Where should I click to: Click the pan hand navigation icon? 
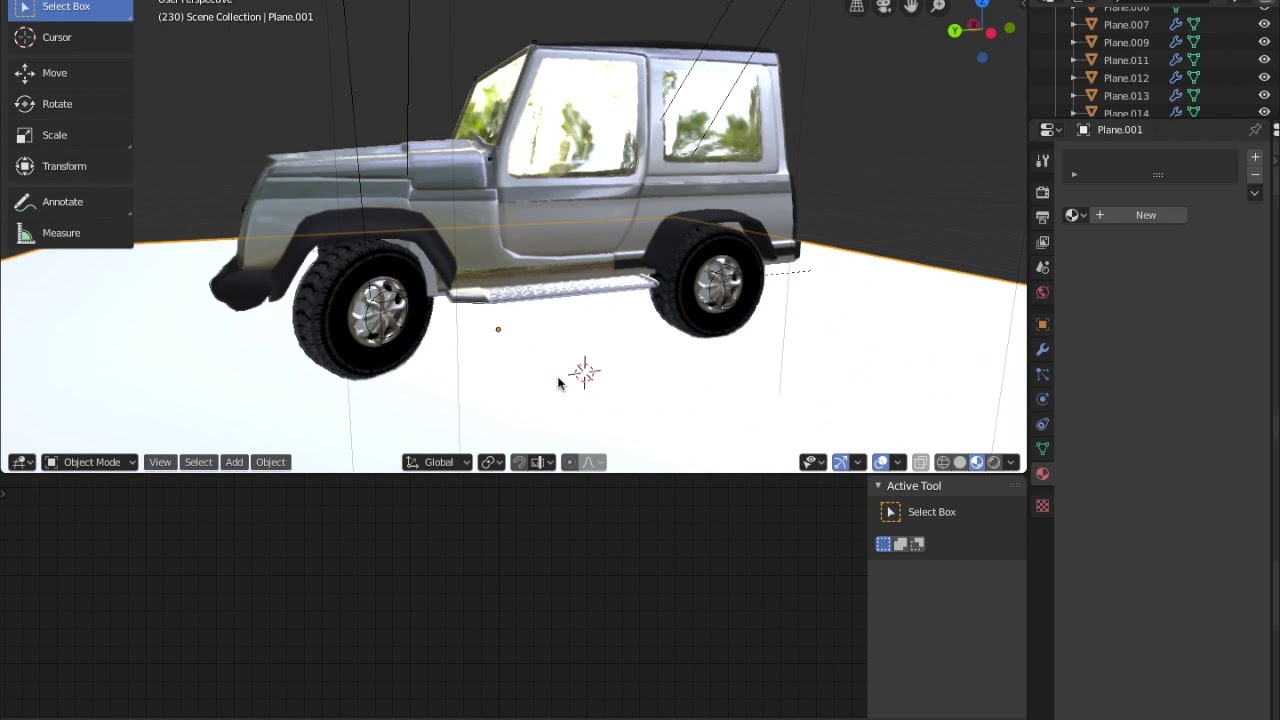pyautogui.click(x=911, y=5)
